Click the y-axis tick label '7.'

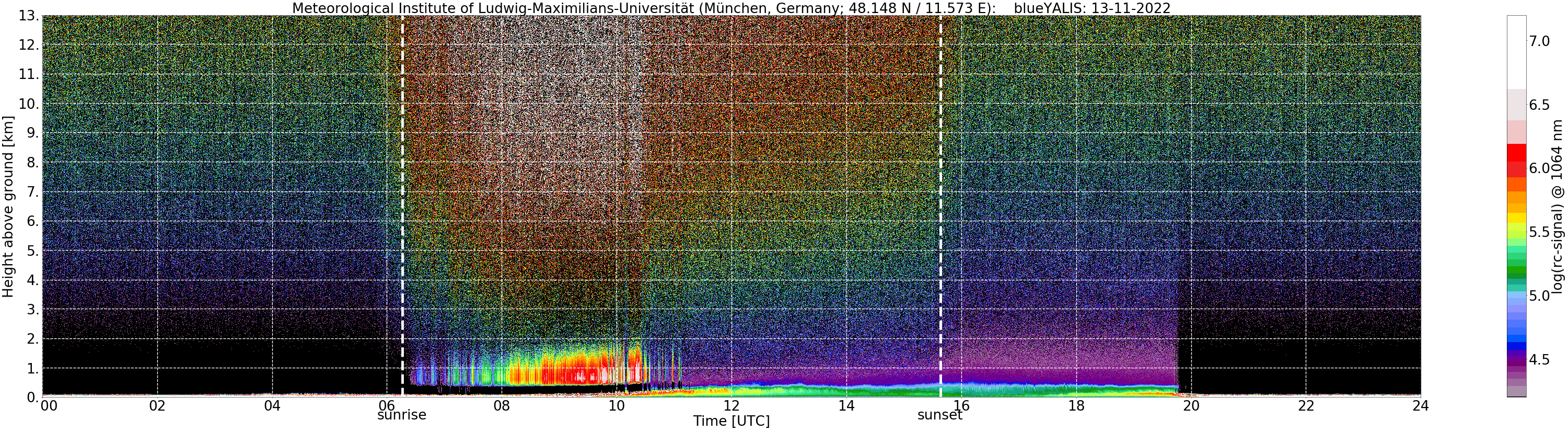(x=33, y=192)
